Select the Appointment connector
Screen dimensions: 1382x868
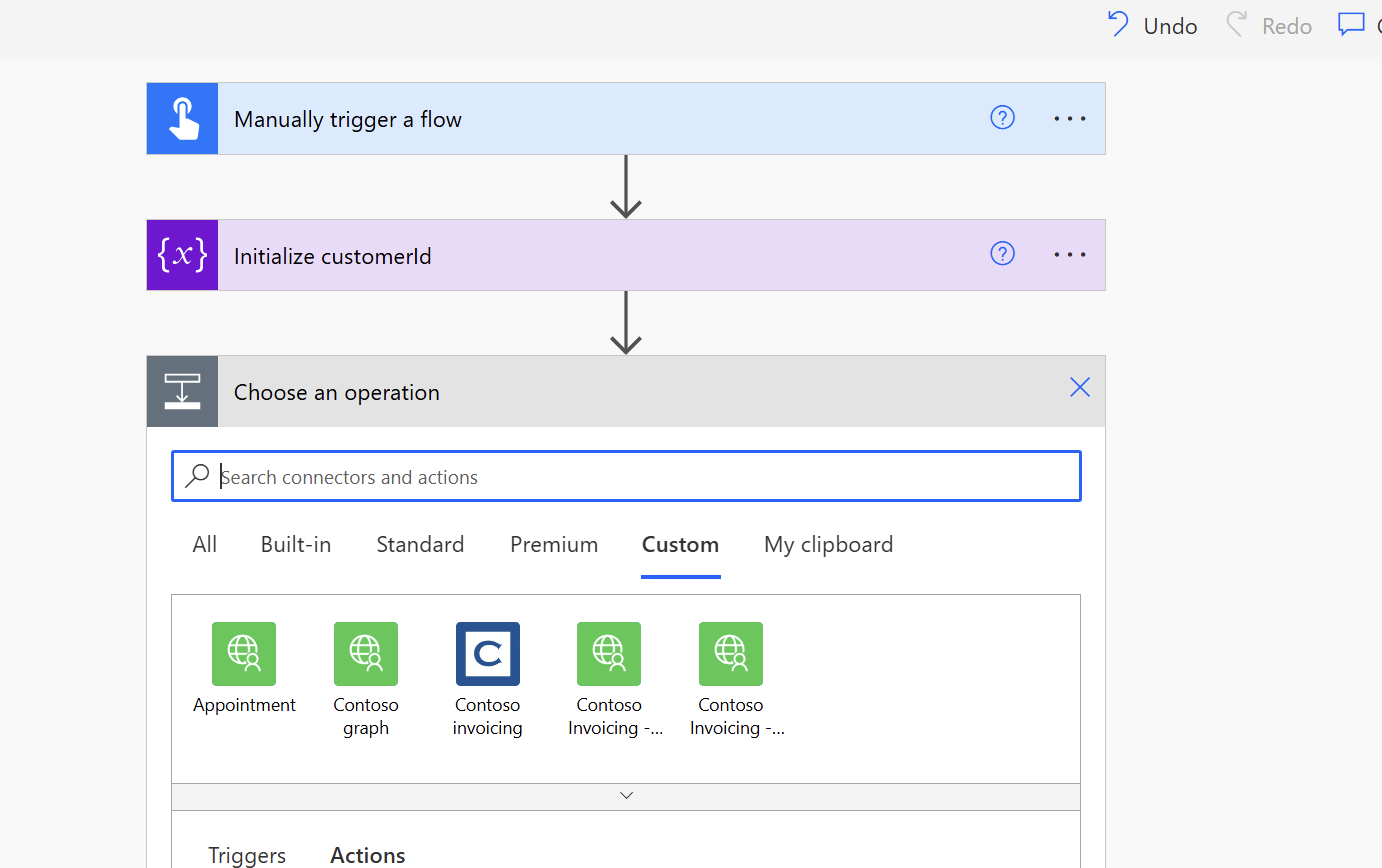tap(244, 669)
